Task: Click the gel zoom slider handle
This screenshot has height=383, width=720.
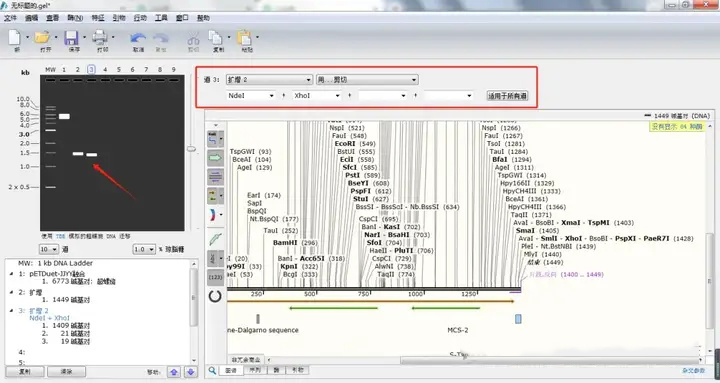Action: click(x=191, y=149)
